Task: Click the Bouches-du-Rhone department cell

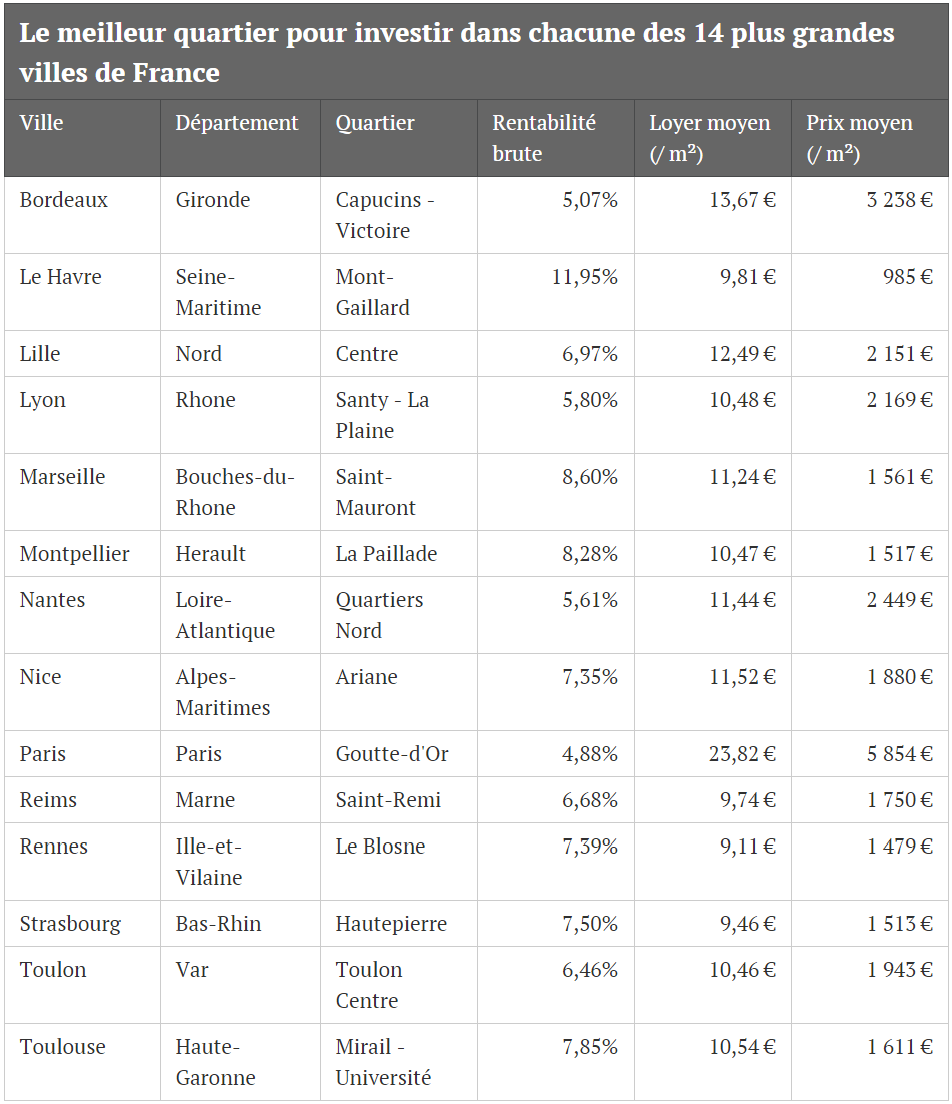Action: click(235, 492)
